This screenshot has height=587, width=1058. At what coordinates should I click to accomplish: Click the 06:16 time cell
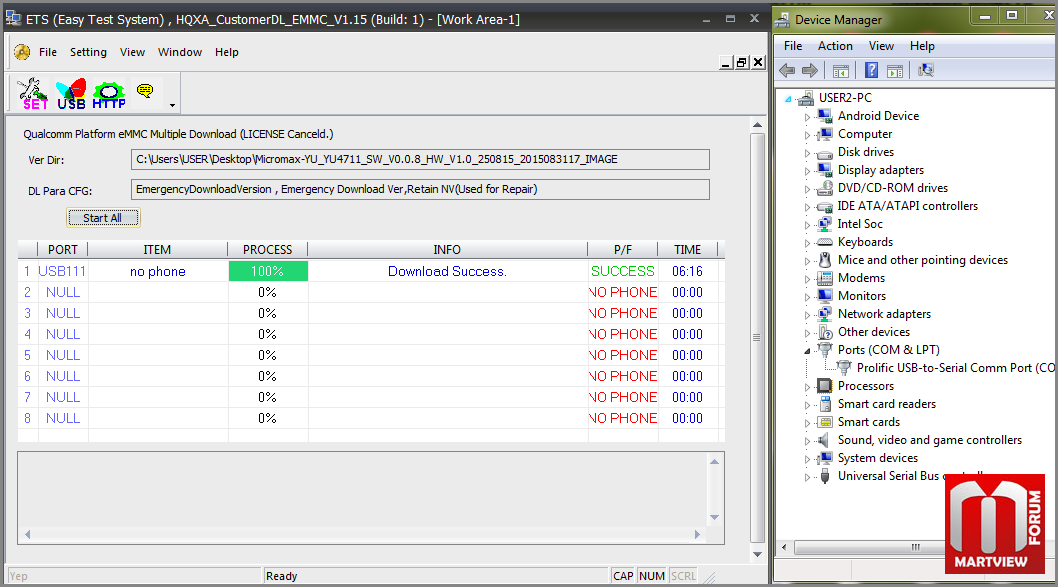pos(688,271)
